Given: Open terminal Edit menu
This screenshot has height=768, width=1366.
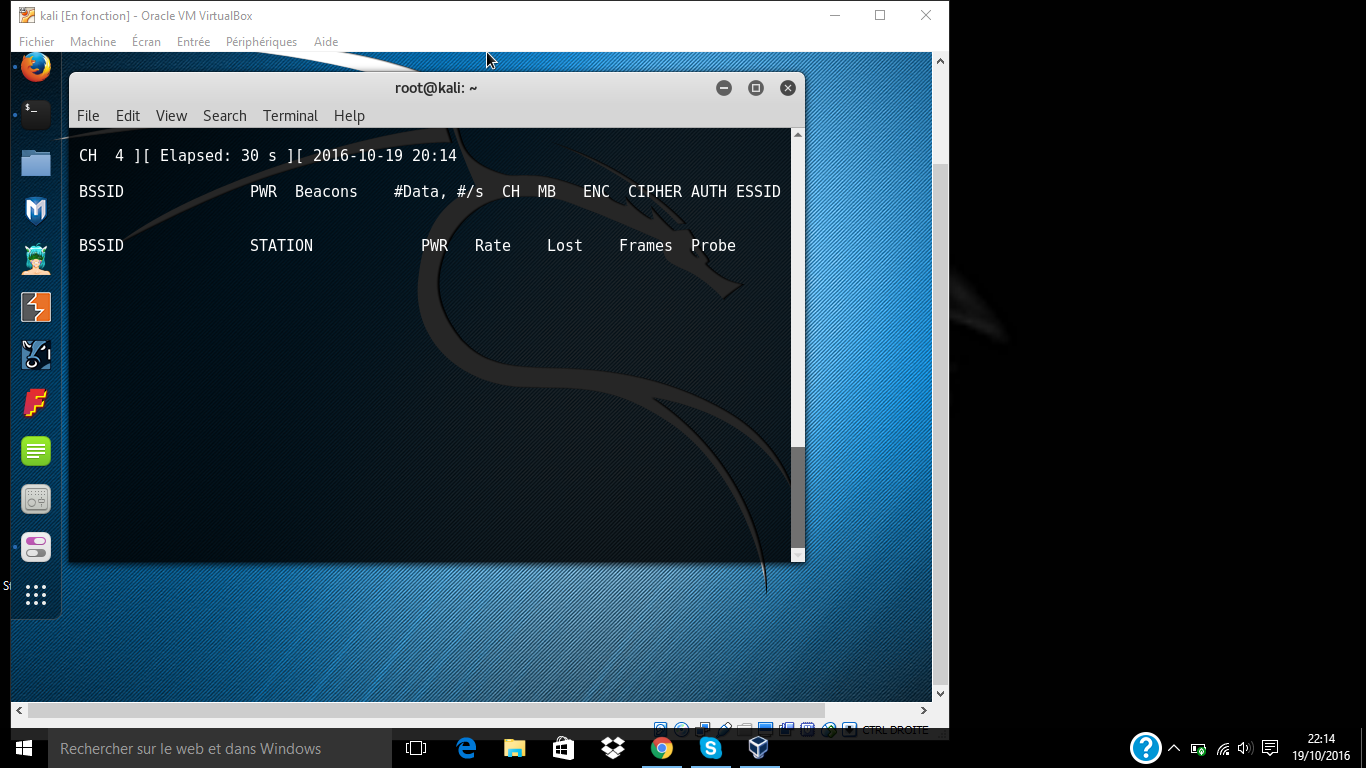Looking at the screenshot, I should click(128, 116).
